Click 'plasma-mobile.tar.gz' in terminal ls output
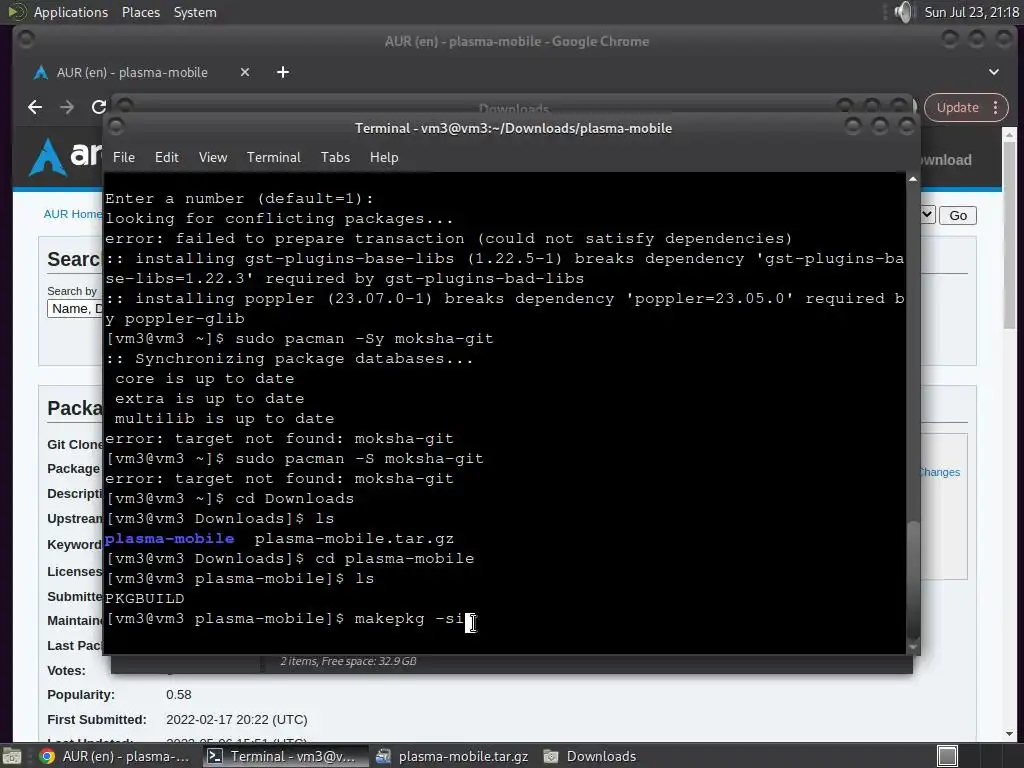The width and height of the screenshot is (1024, 768). tap(354, 539)
